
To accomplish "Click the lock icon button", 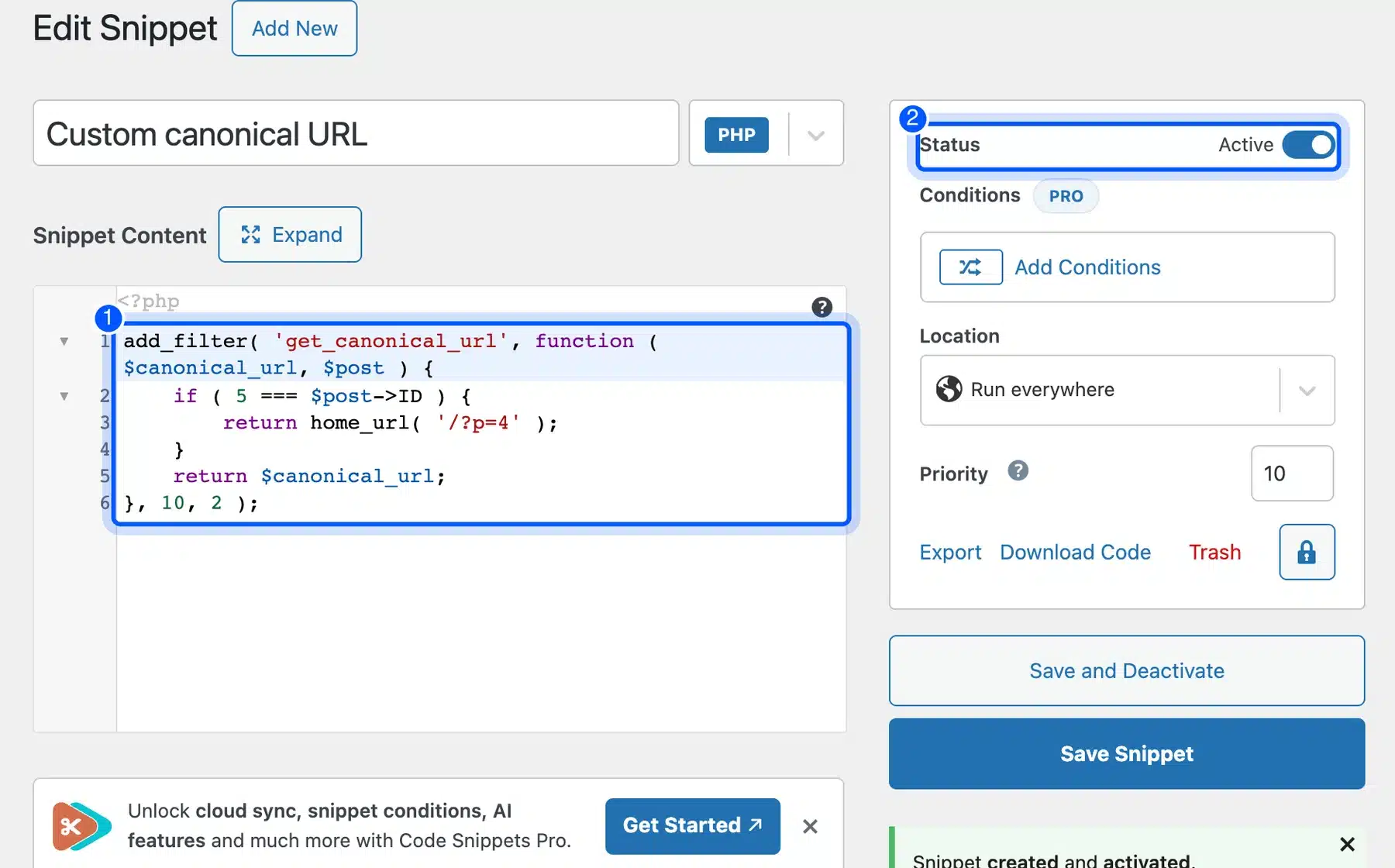I will point(1307,552).
